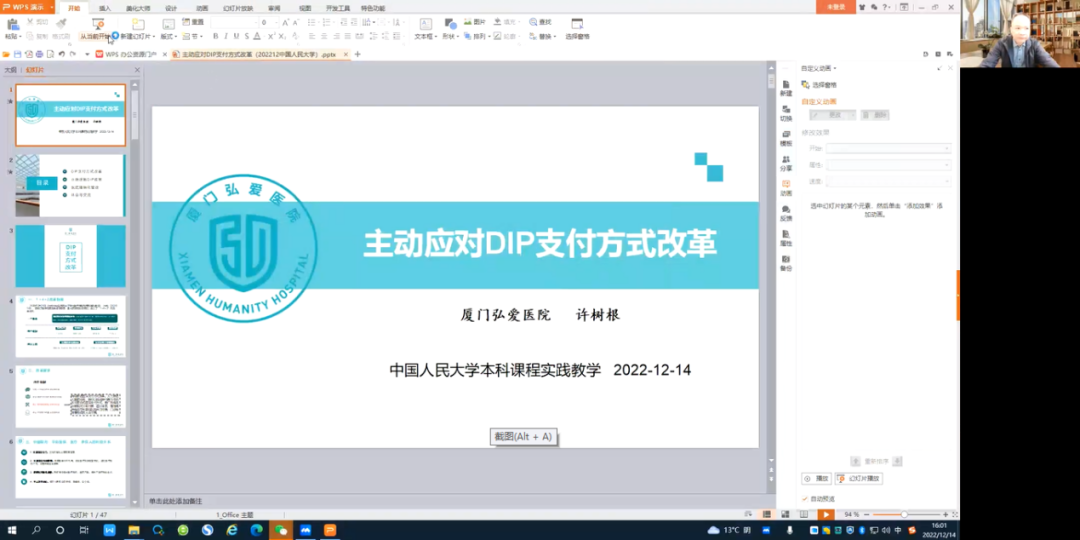Click the Bold formatting icon
The width and height of the screenshot is (1080, 540).
tap(216, 36)
